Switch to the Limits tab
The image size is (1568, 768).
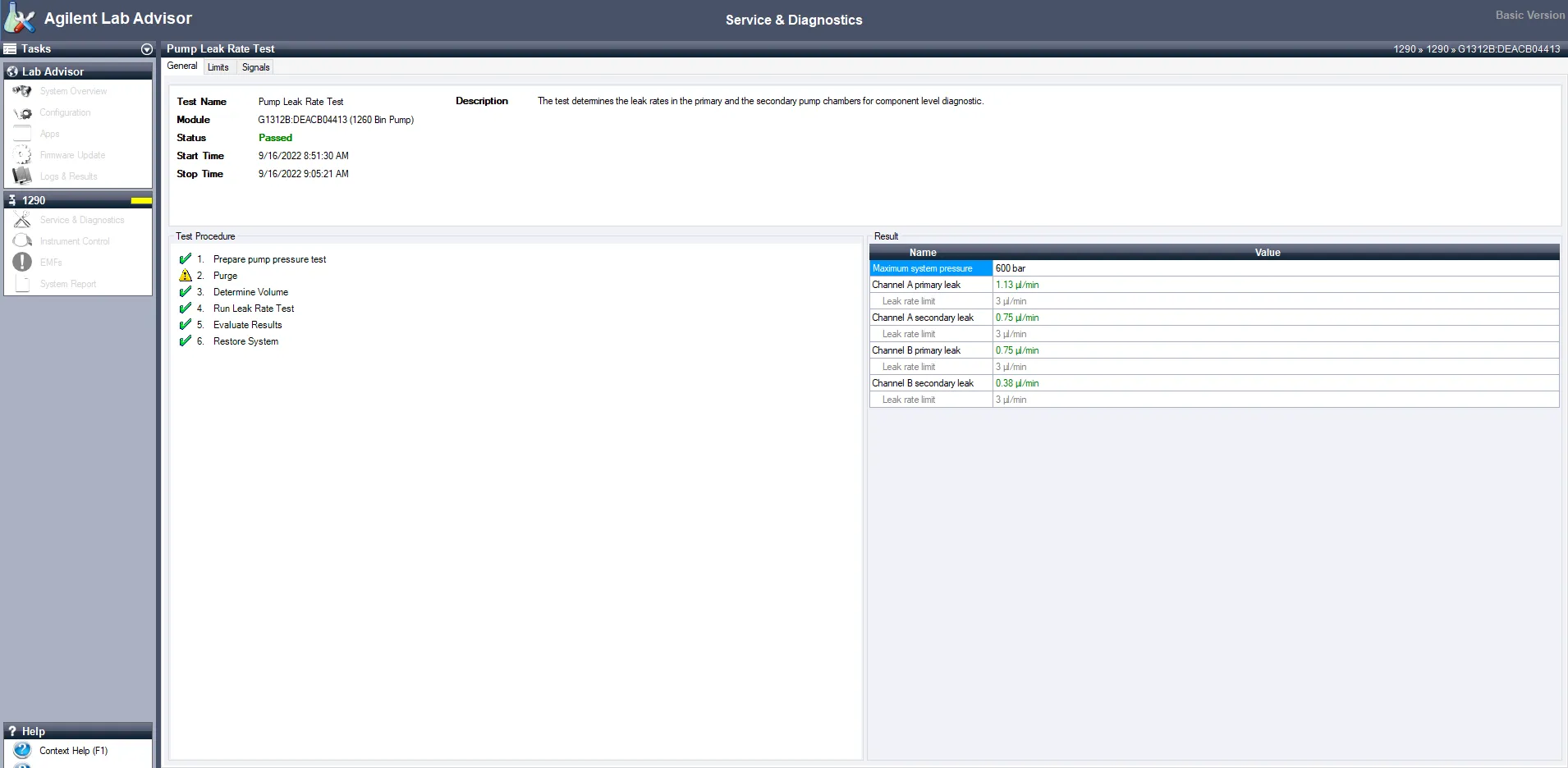coord(218,67)
